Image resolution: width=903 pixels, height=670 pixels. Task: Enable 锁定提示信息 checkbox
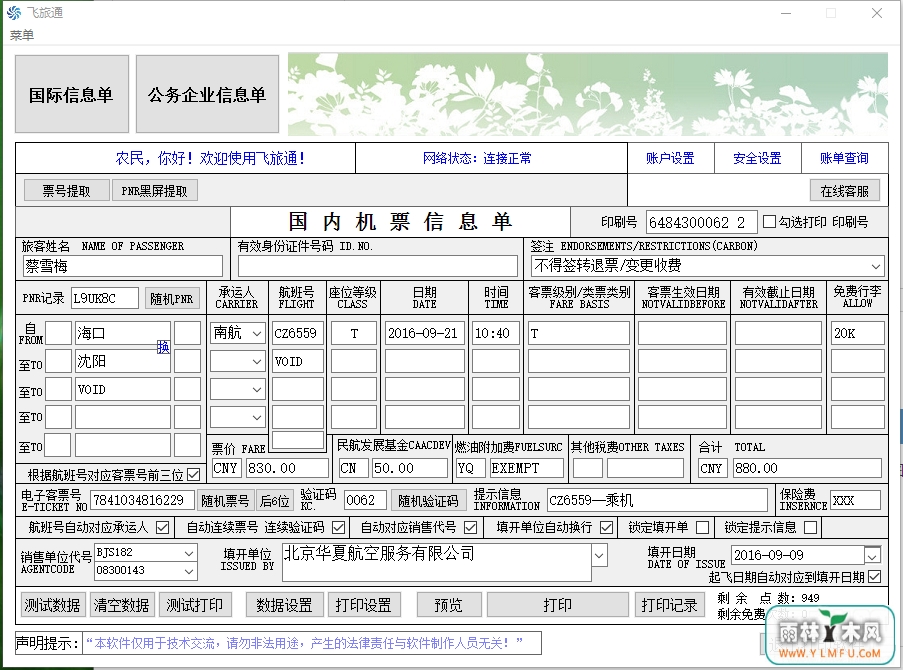pyautogui.click(x=810, y=527)
